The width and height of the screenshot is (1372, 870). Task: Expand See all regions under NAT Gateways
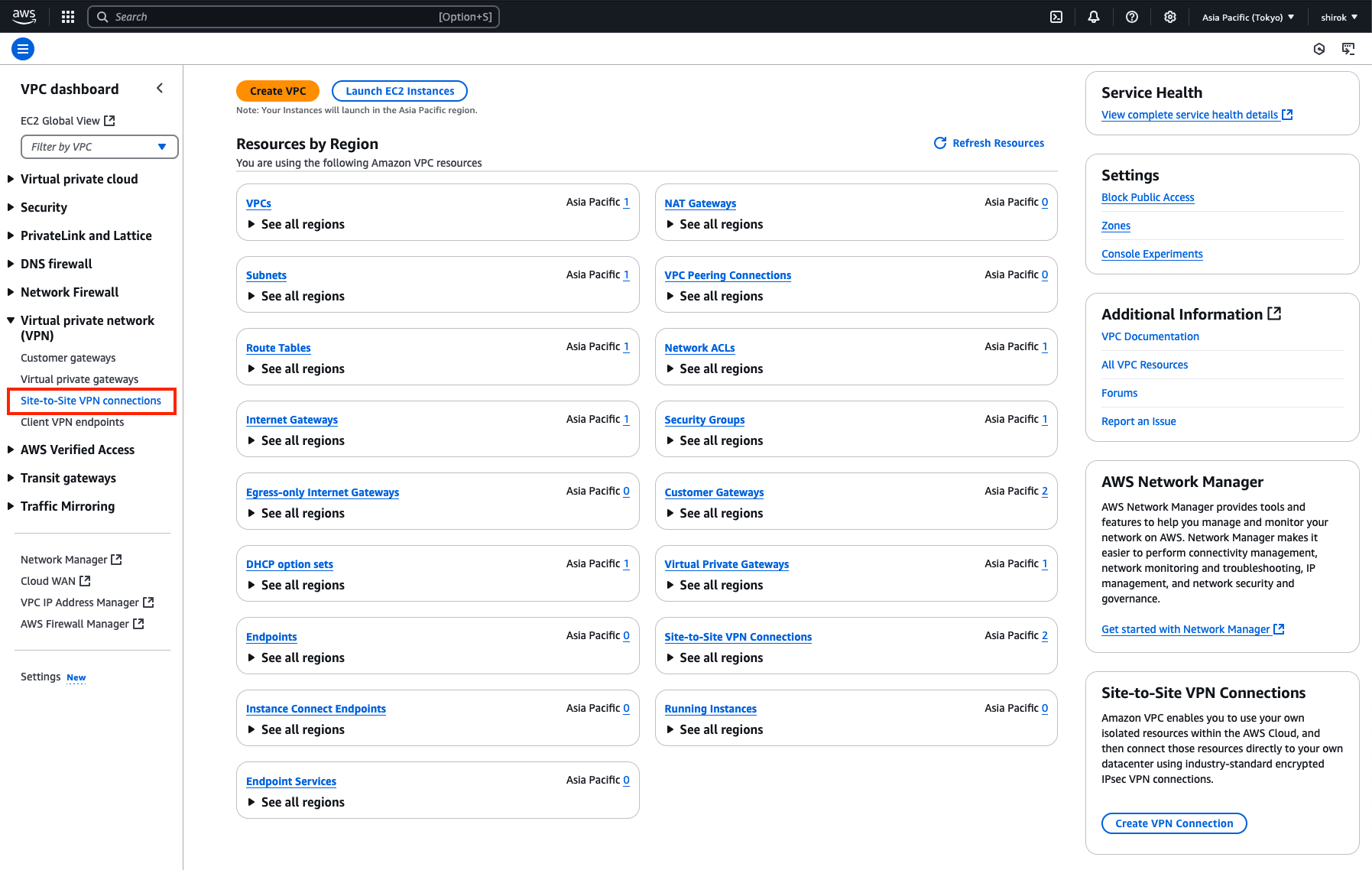pyautogui.click(x=715, y=224)
